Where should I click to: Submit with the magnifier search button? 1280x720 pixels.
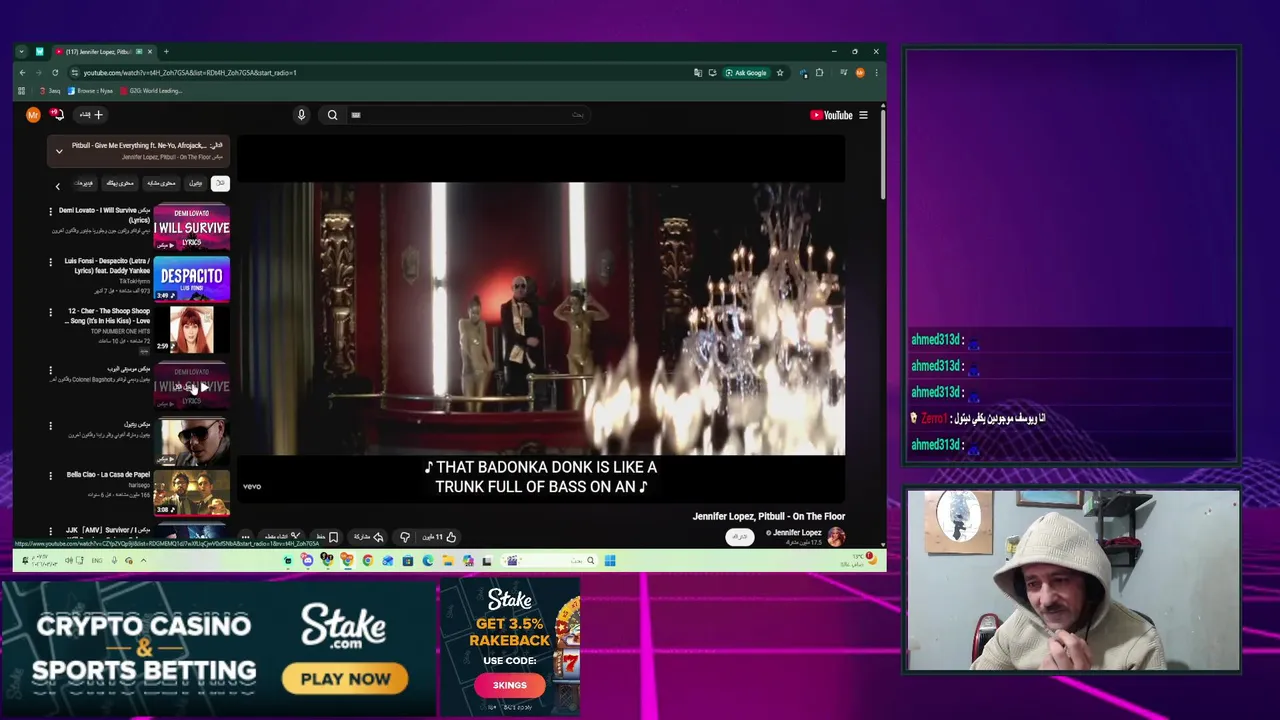332,115
